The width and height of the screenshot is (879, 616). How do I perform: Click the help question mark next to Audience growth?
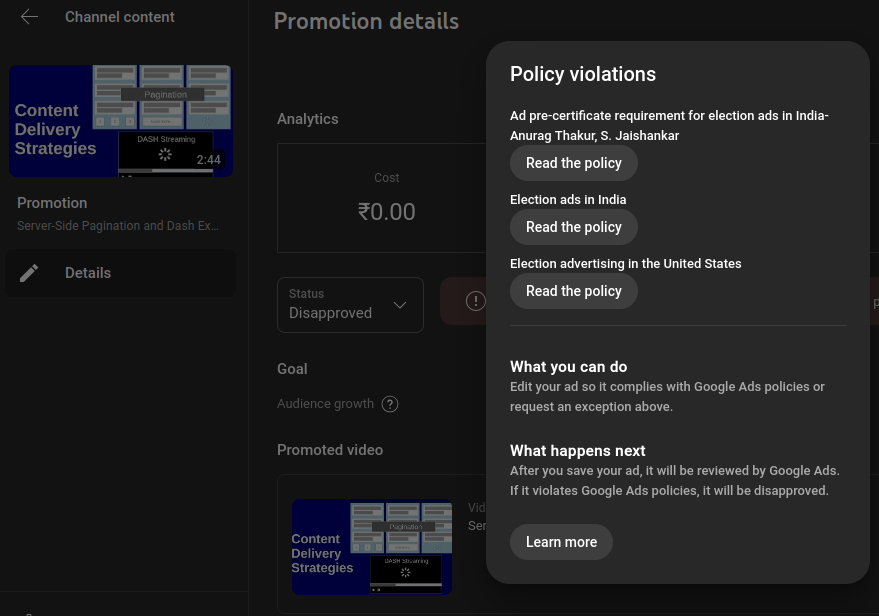(390, 404)
